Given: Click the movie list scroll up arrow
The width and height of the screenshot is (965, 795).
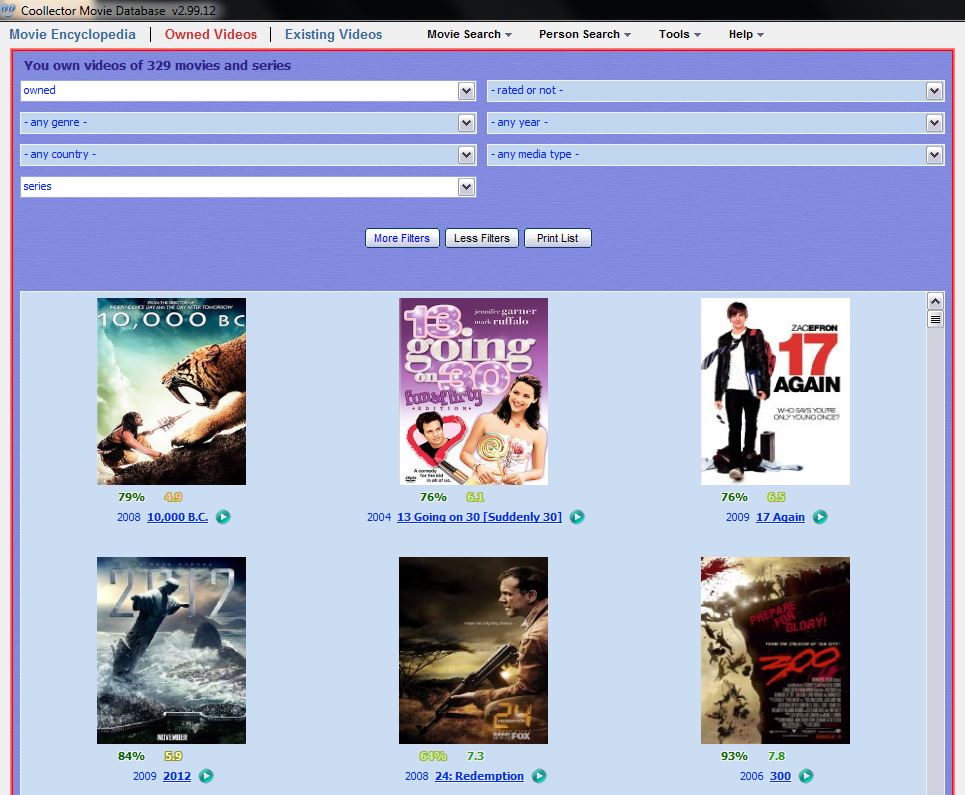Looking at the screenshot, I should [x=935, y=301].
